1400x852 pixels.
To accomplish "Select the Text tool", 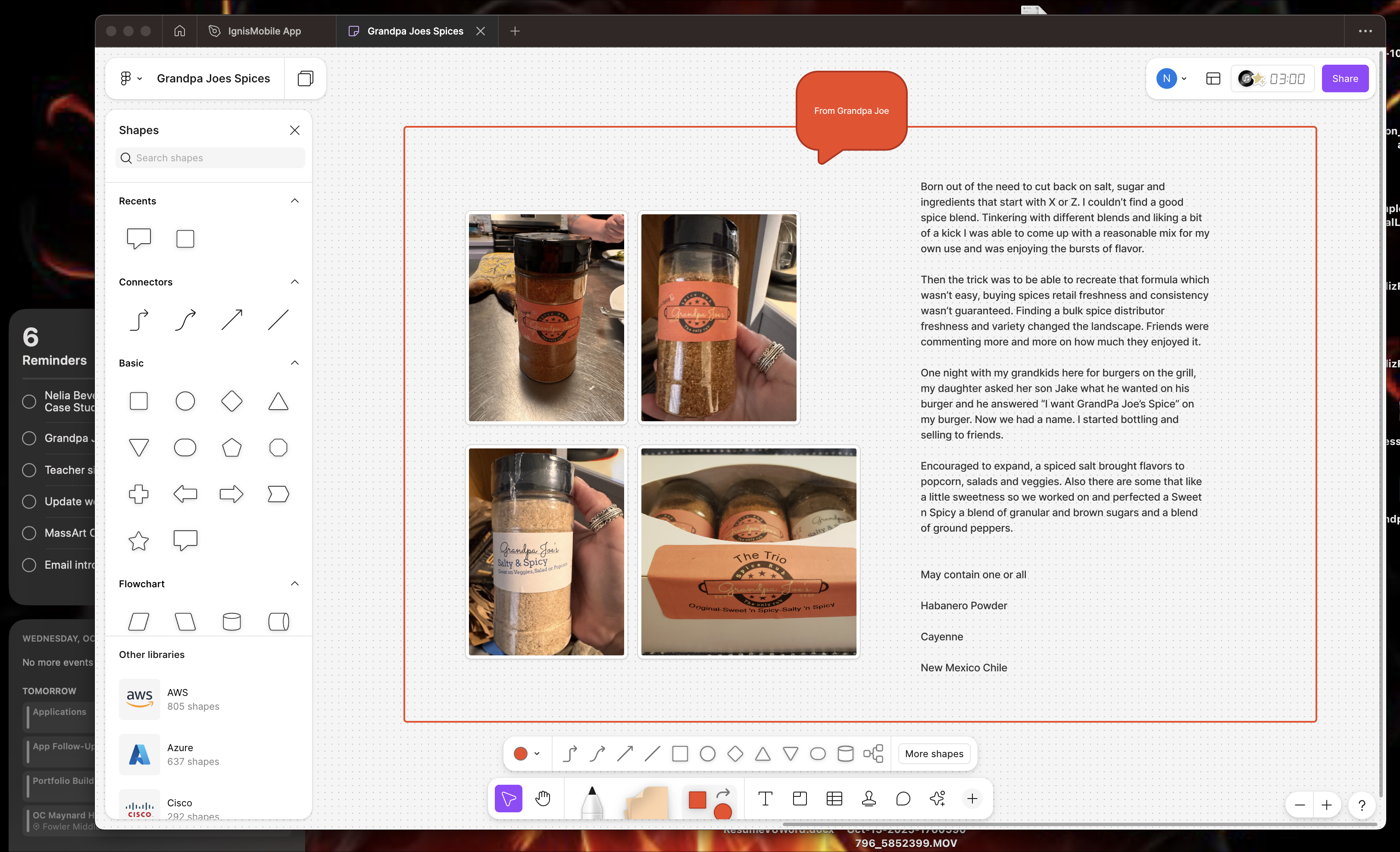I will pyautogui.click(x=766, y=799).
